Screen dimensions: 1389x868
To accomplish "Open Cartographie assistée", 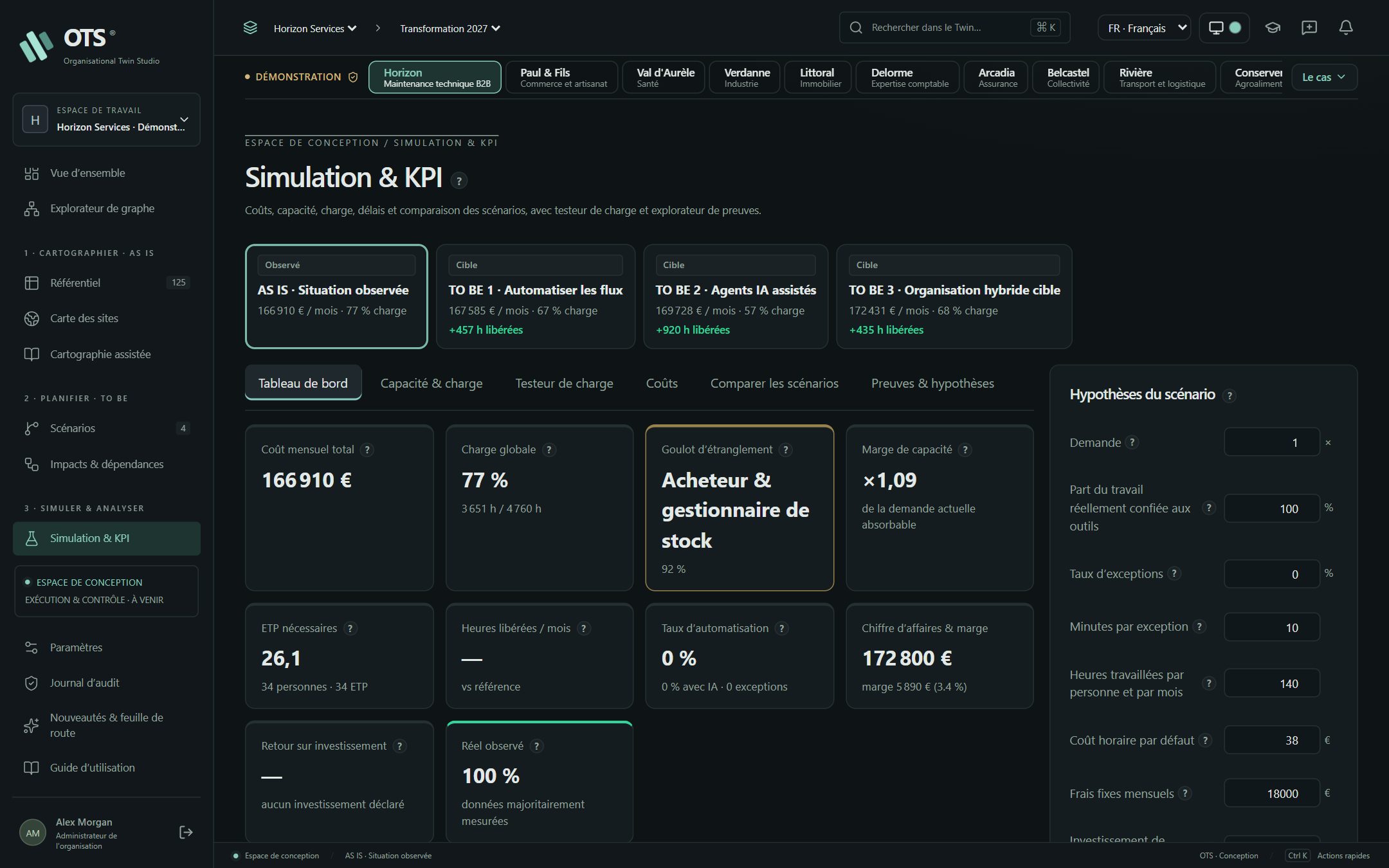I will click(106, 355).
